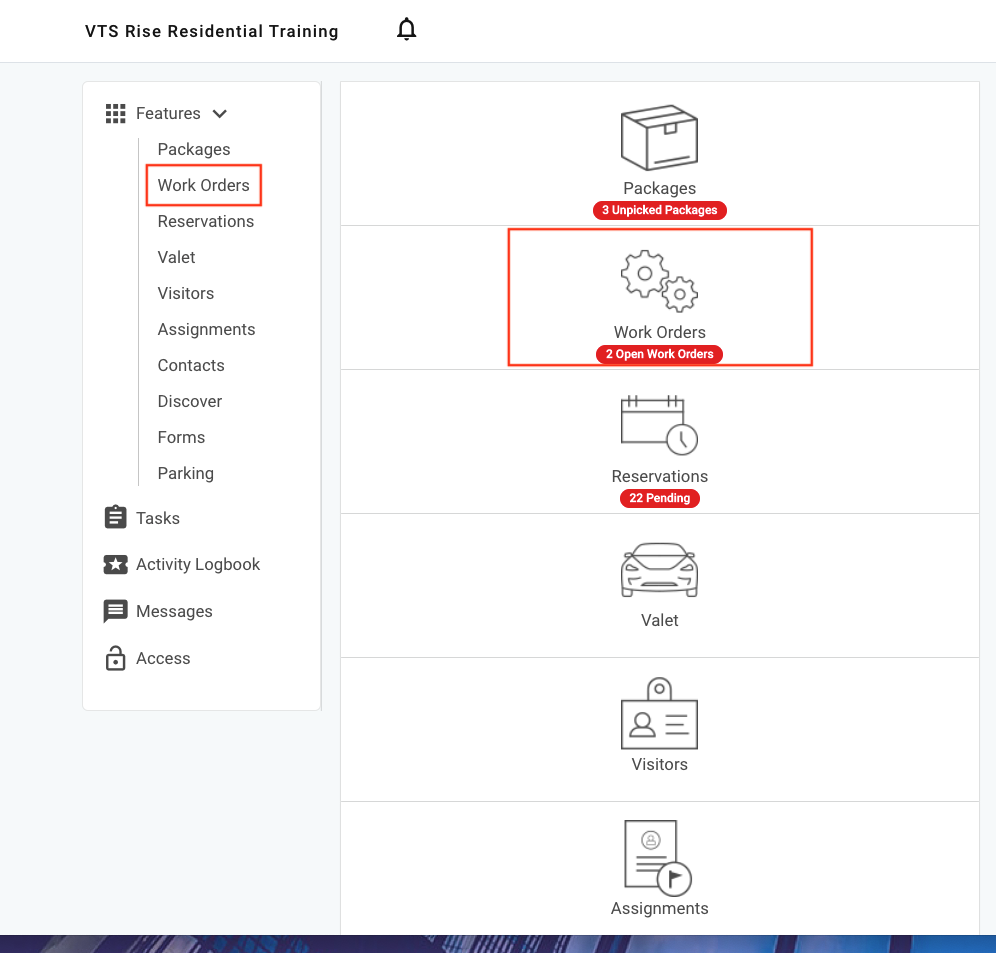Screen dimensions: 996x953
Task: Go to Activity Logbook
Action: click(x=197, y=564)
